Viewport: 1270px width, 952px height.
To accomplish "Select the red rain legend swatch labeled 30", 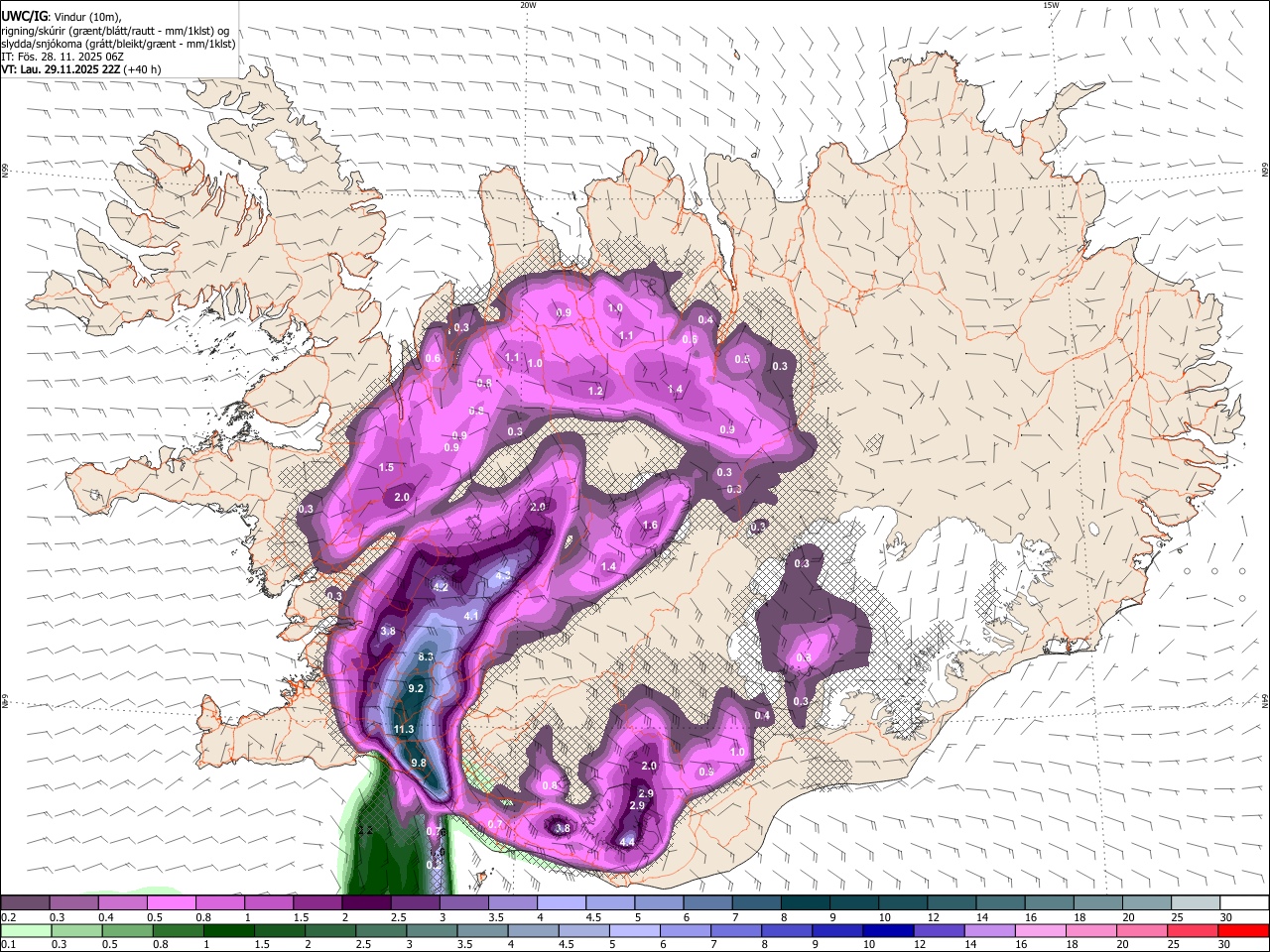I will [x=1244, y=930].
